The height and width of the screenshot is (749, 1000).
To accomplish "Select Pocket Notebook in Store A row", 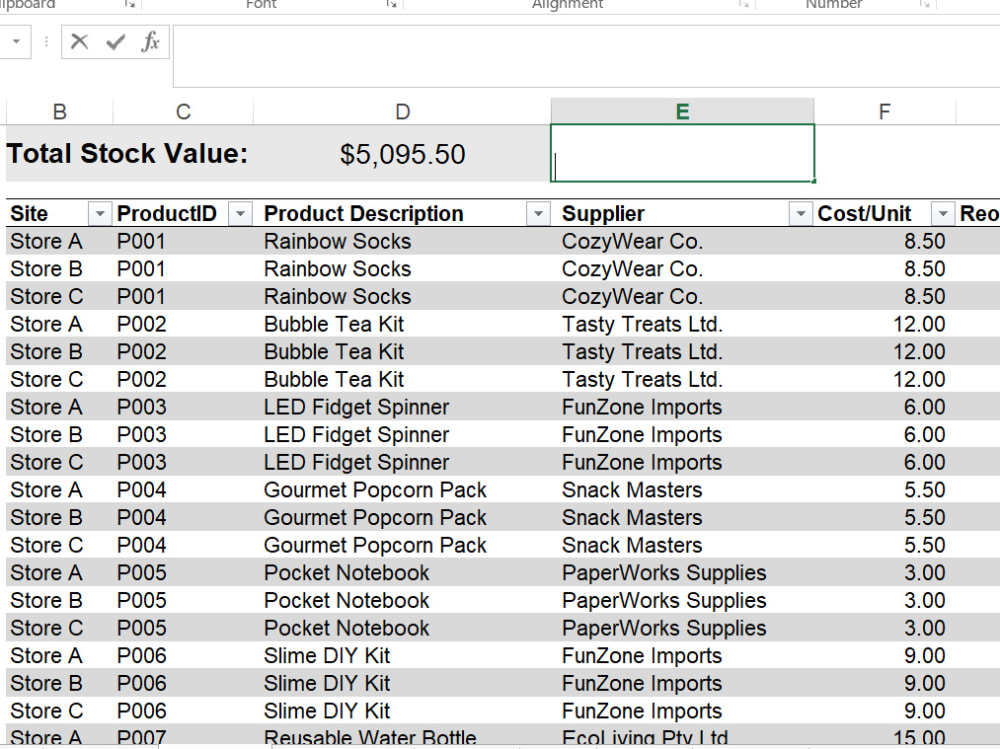I will click(402, 573).
